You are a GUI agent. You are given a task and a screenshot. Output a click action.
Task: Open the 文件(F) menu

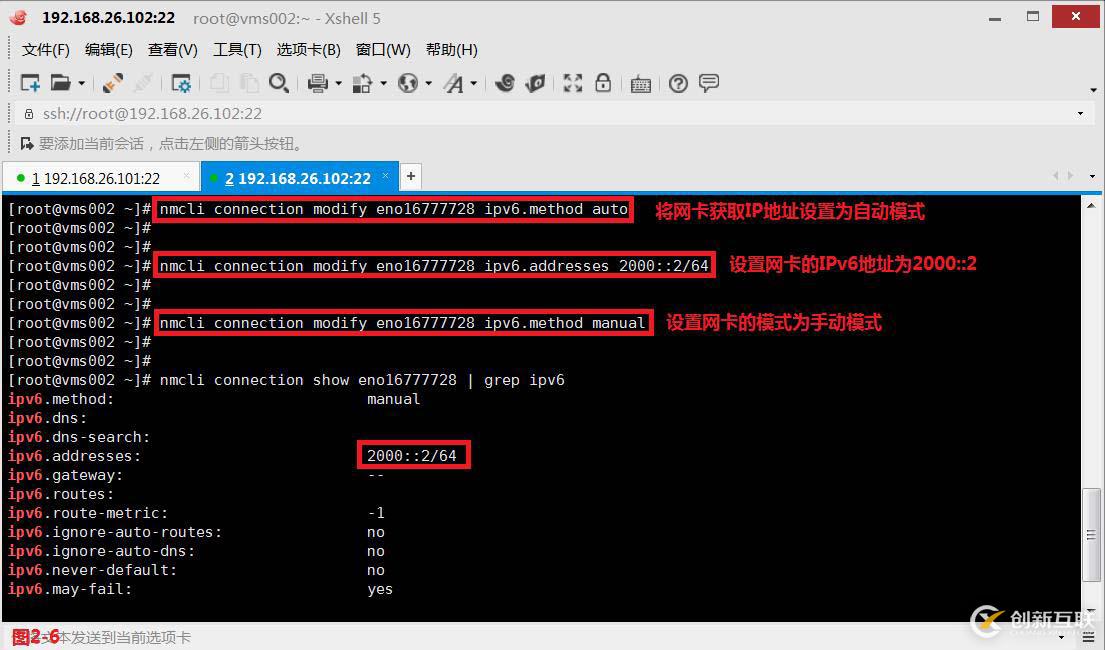tap(46, 50)
